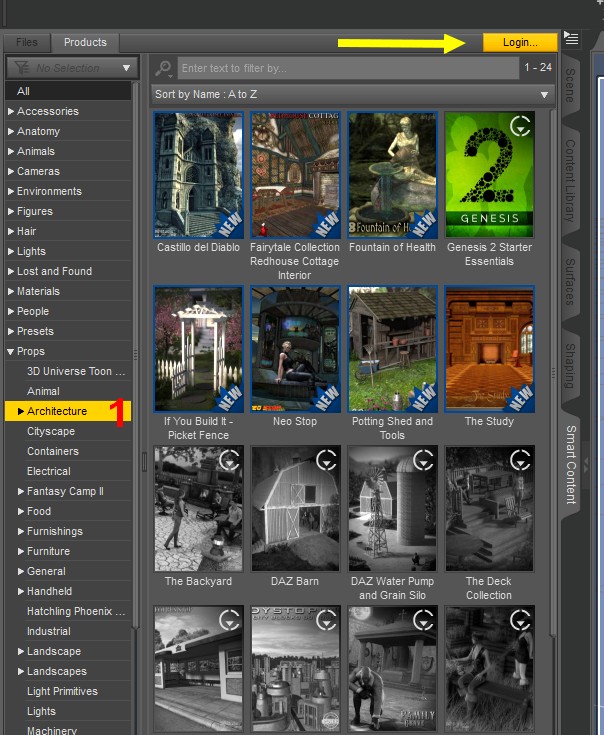604x735 pixels.
Task: Open Potting Shed and Tools thumbnail
Action: [x=392, y=349]
